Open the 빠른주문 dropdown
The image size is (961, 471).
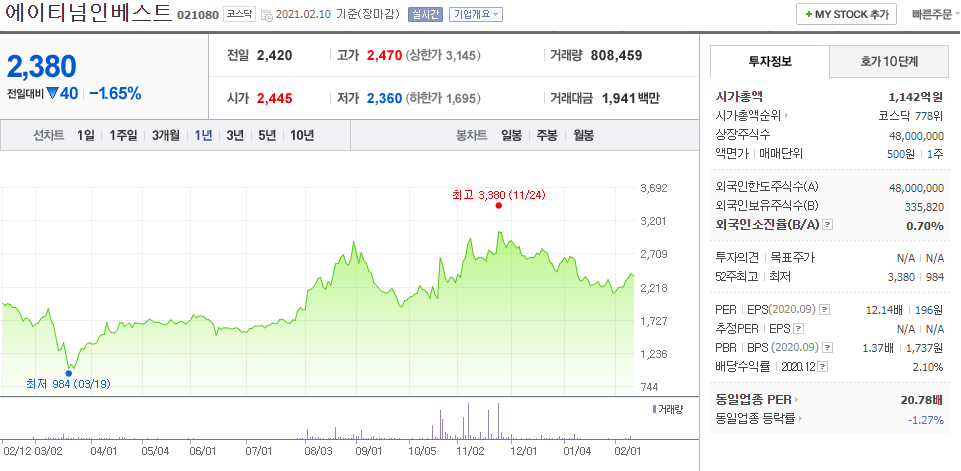pos(936,14)
